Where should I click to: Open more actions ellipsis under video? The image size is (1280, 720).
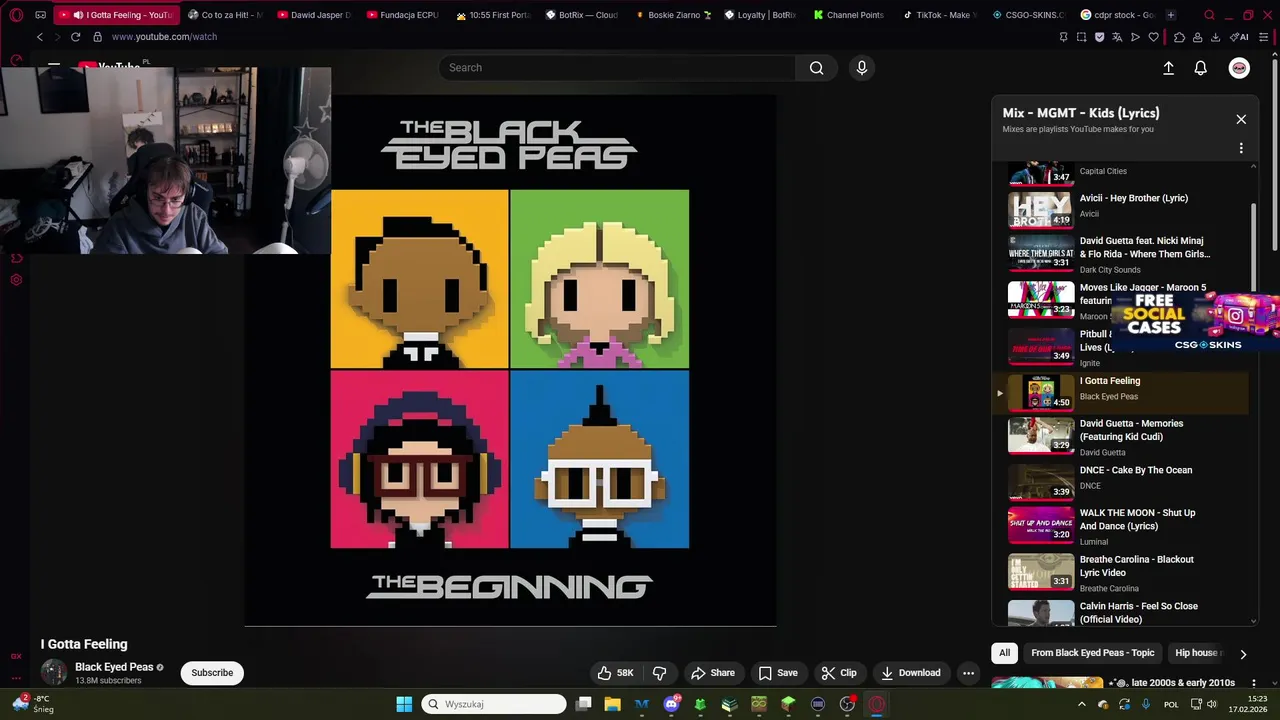(x=968, y=673)
